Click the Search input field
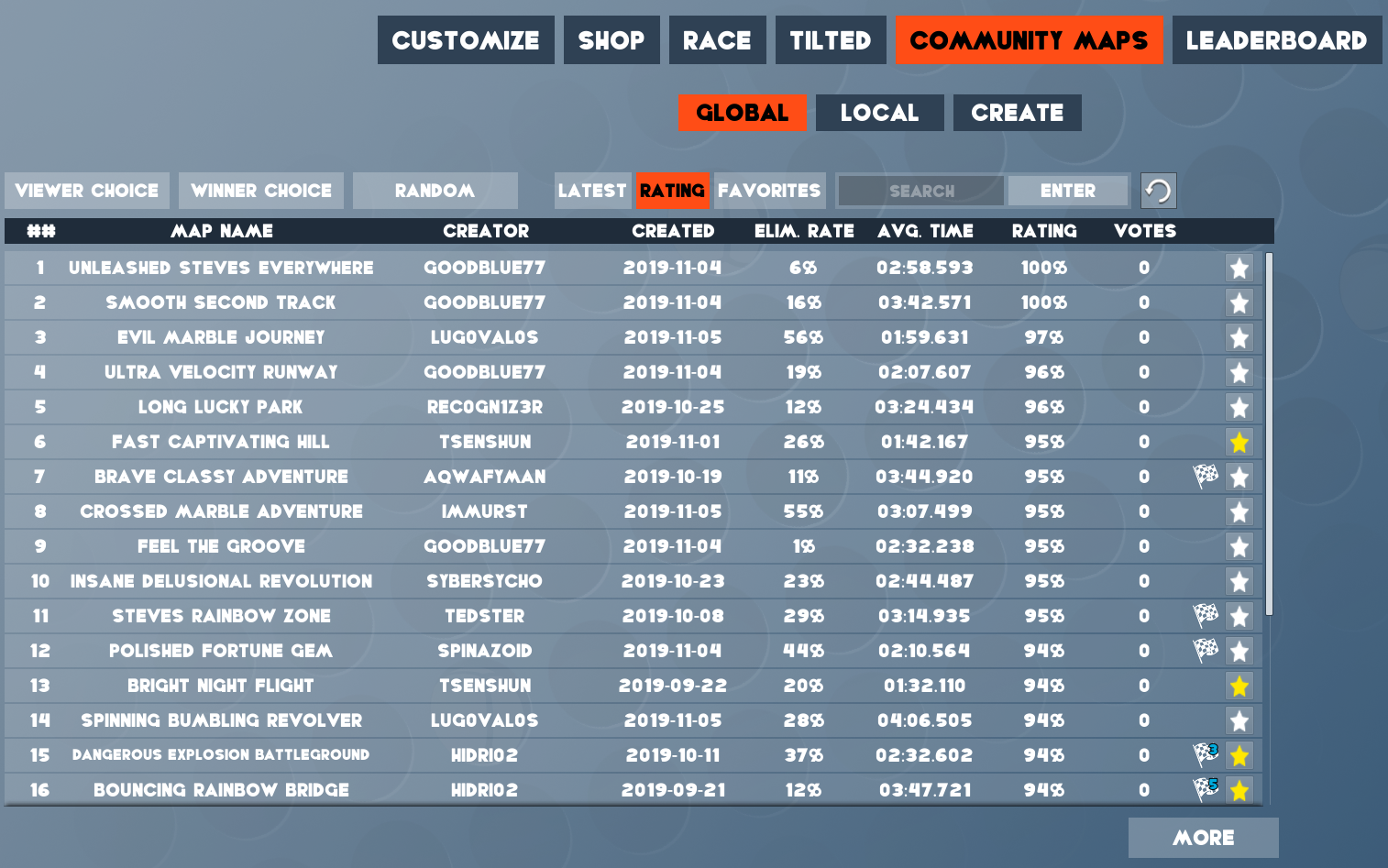 coord(921,191)
